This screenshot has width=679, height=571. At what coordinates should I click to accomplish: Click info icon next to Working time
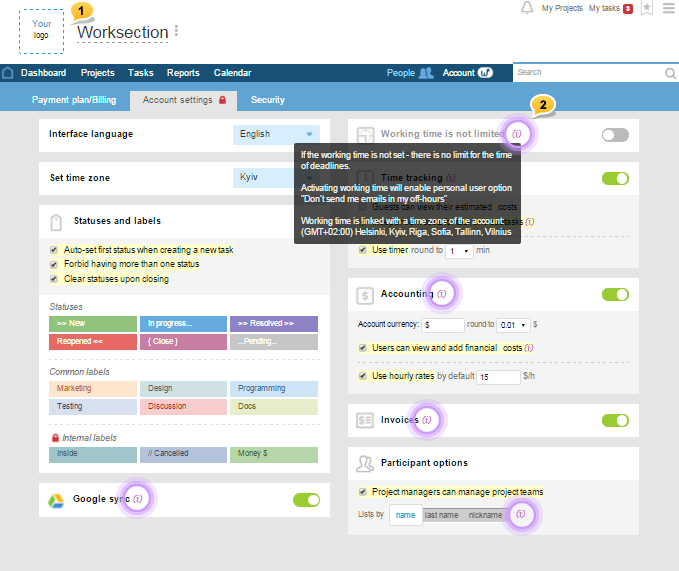click(x=517, y=134)
